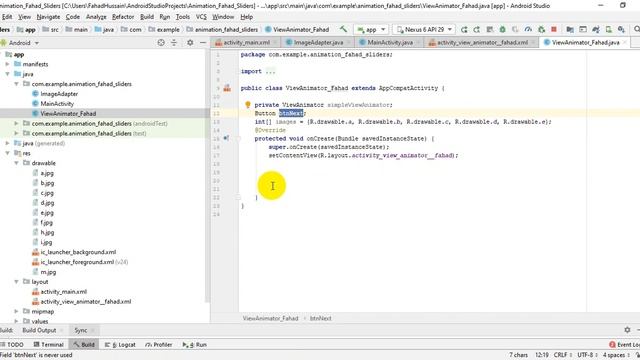Open Build panel settings gear icon
The width and height of the screenshot is (640, 360).
click(627, 330)
